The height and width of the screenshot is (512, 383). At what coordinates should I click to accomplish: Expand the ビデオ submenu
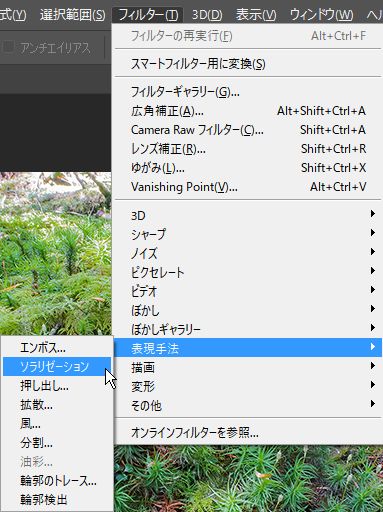pos(248,291)
